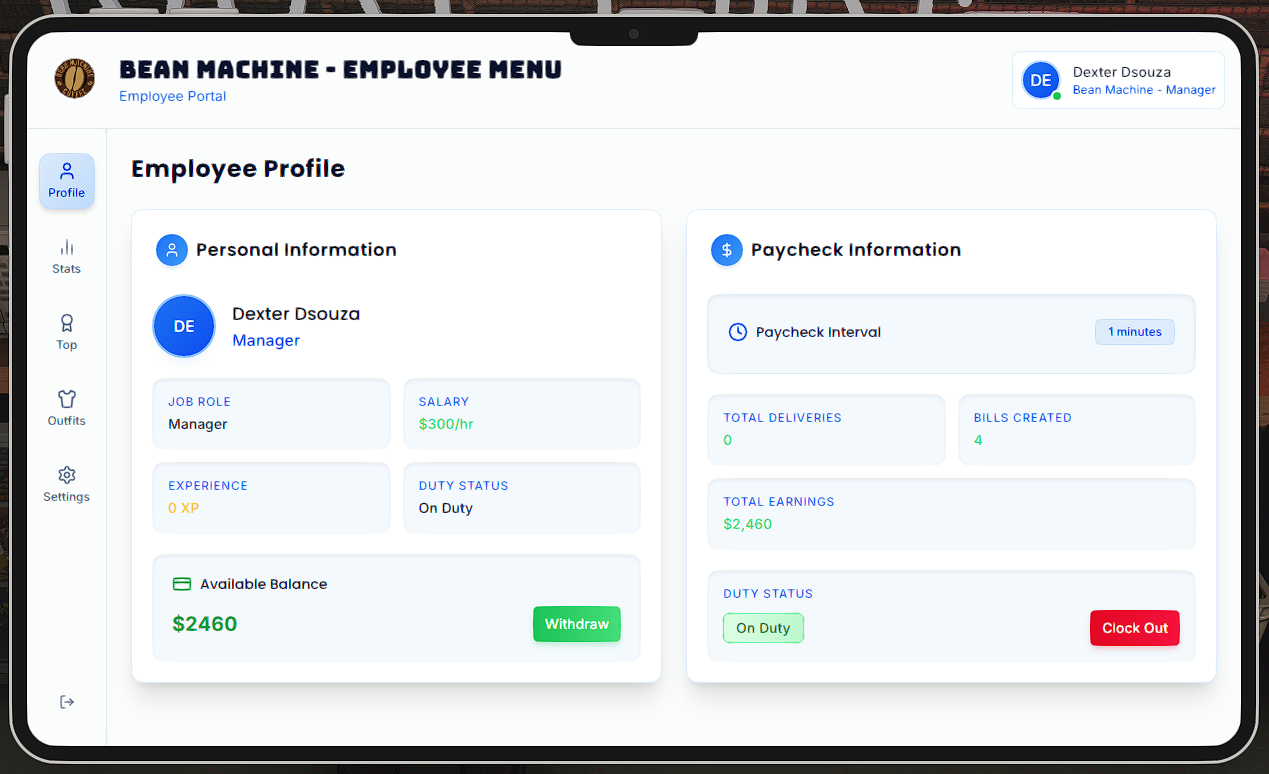The height and width of the screenshot is (774, 1269).
Task: Click the $2,460 total earnings value
Action: [748, 524]
